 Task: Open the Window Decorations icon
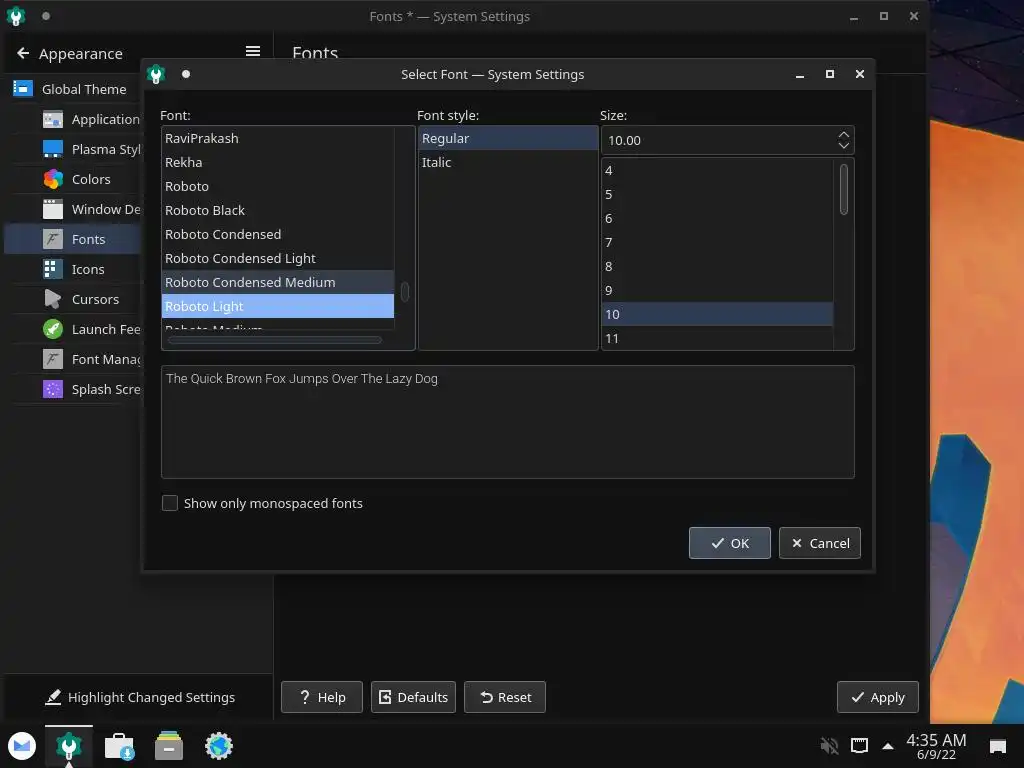pos(53,209)
